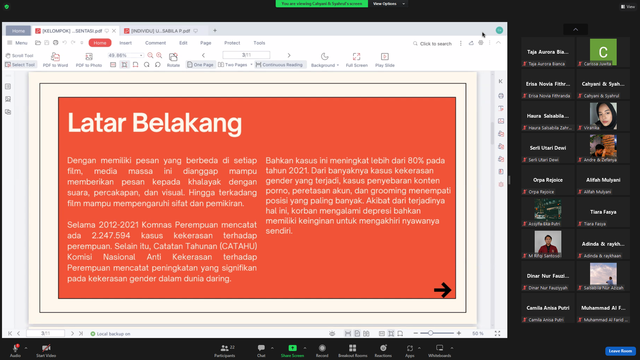Open the Zoom Chat panel
Viewport: 640px width, 360px height.
pos(261,350)
